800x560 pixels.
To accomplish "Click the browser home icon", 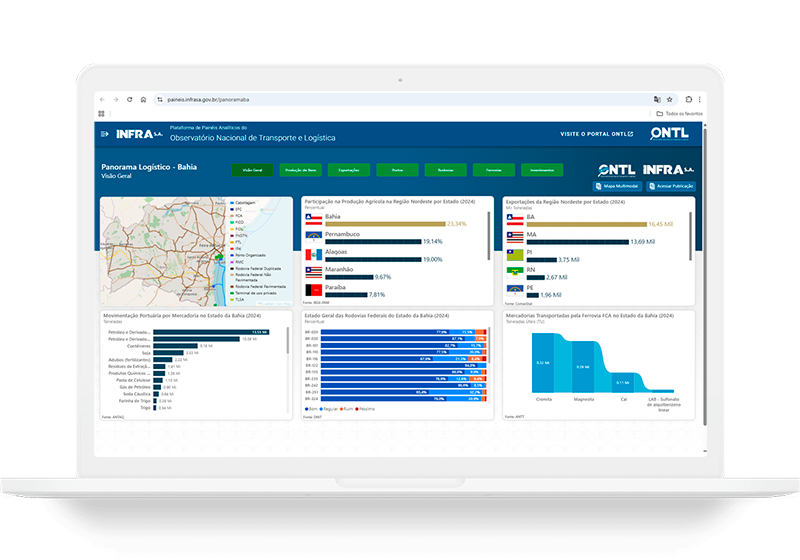I will [x=144, y=99].
